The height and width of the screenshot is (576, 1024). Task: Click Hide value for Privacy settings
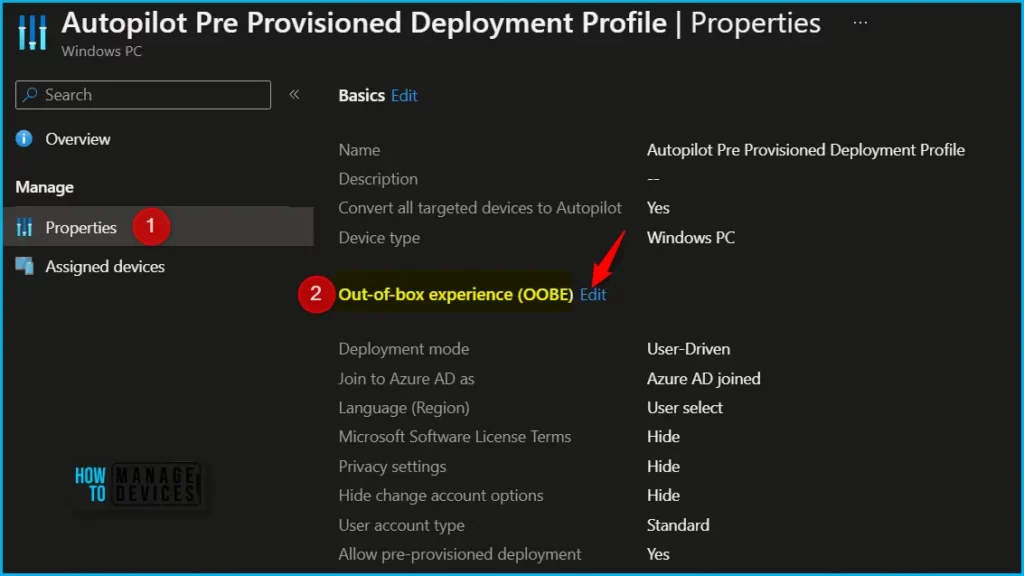coord(664,466)
